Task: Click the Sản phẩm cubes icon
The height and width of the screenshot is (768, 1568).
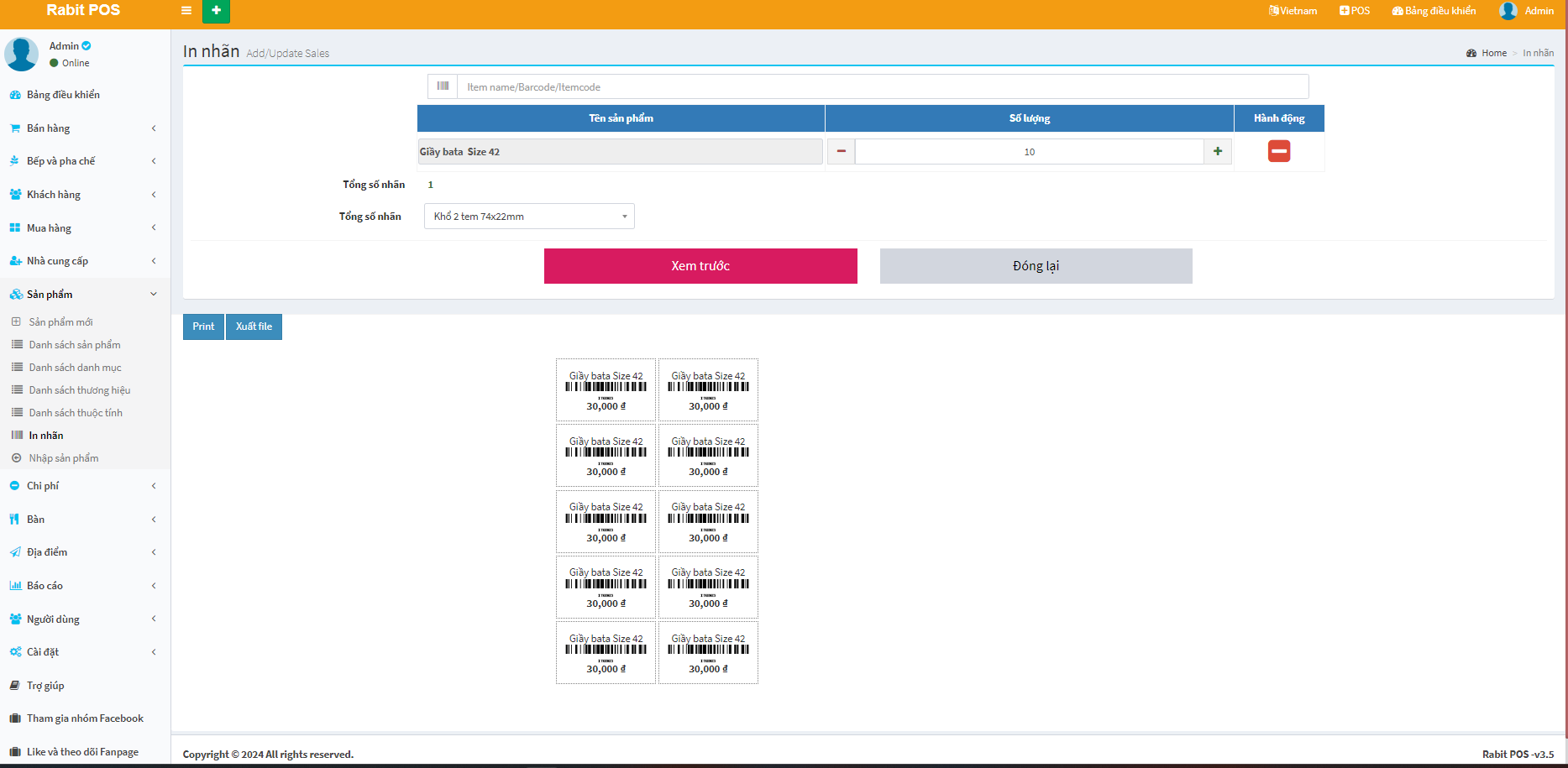Action: click(x=16, y=295)
